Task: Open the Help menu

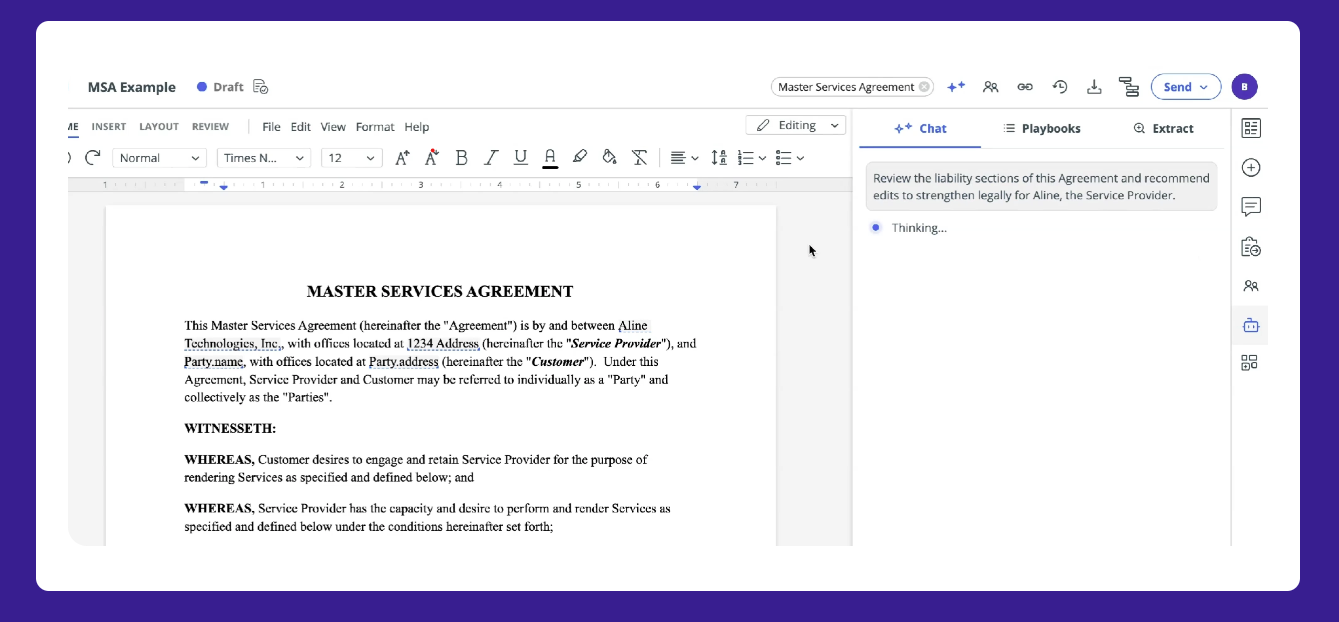Action: point(417,127)
